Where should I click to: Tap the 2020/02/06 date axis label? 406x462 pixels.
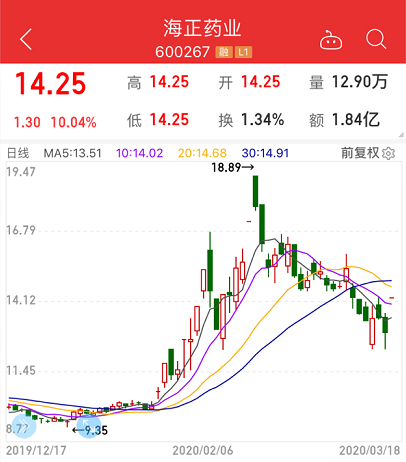(x=203, y=451)
